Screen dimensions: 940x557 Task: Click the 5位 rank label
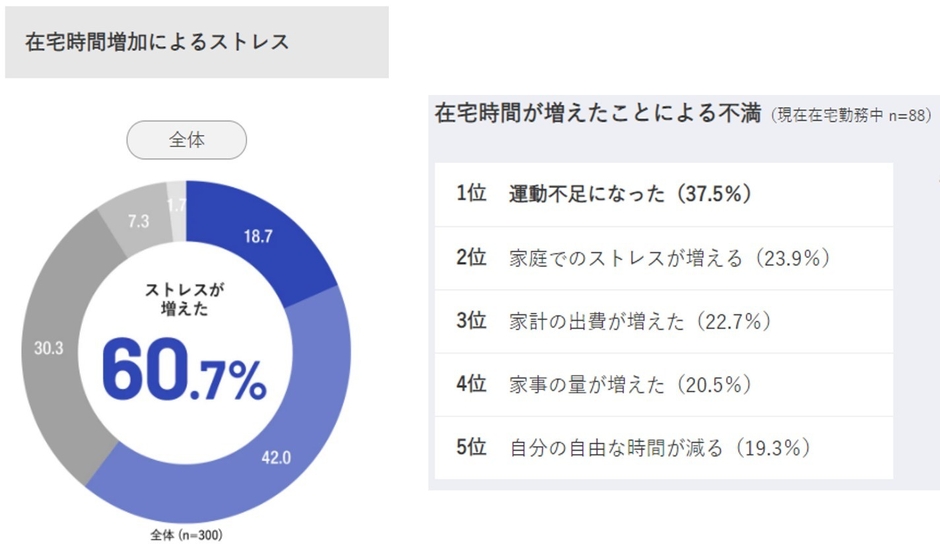pyautogui.click(x=471, y=448)
